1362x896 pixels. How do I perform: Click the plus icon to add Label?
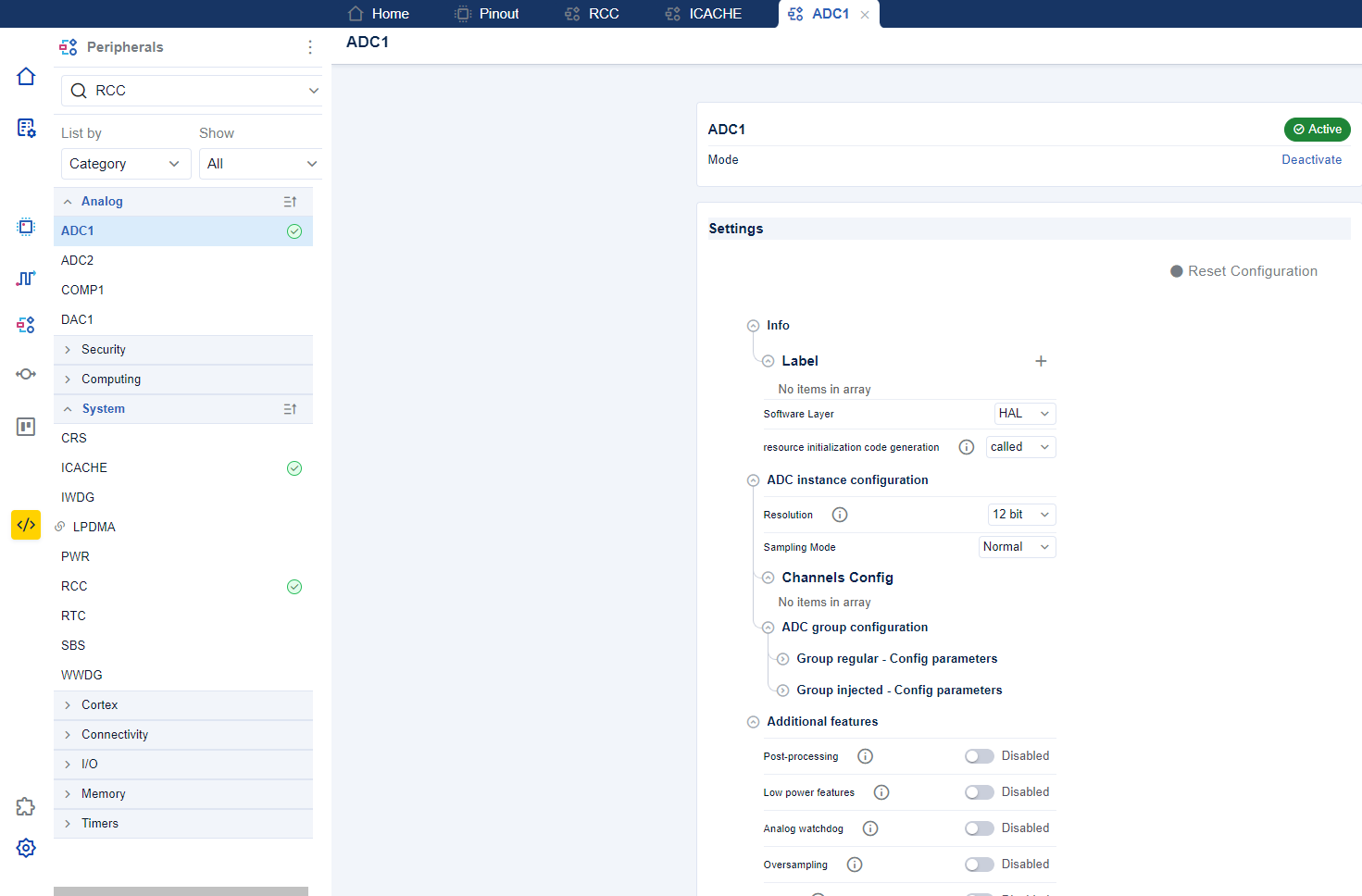pyautogui.click(x=1041, y=361)
